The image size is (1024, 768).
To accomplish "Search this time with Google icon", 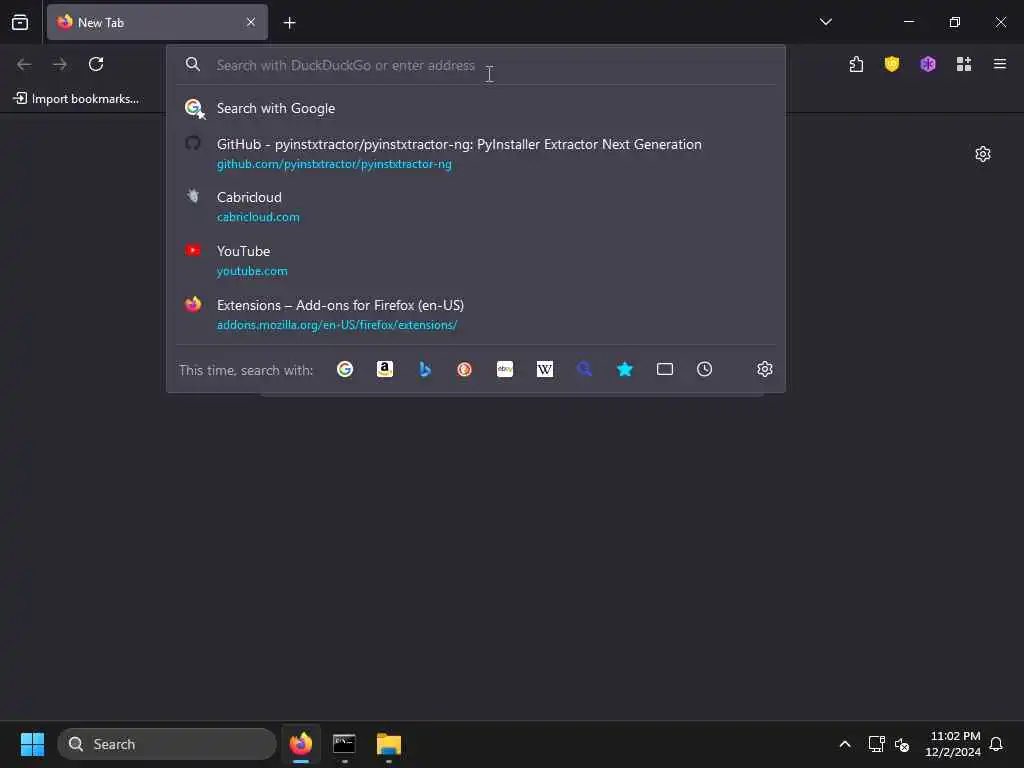I will [345, 370].
